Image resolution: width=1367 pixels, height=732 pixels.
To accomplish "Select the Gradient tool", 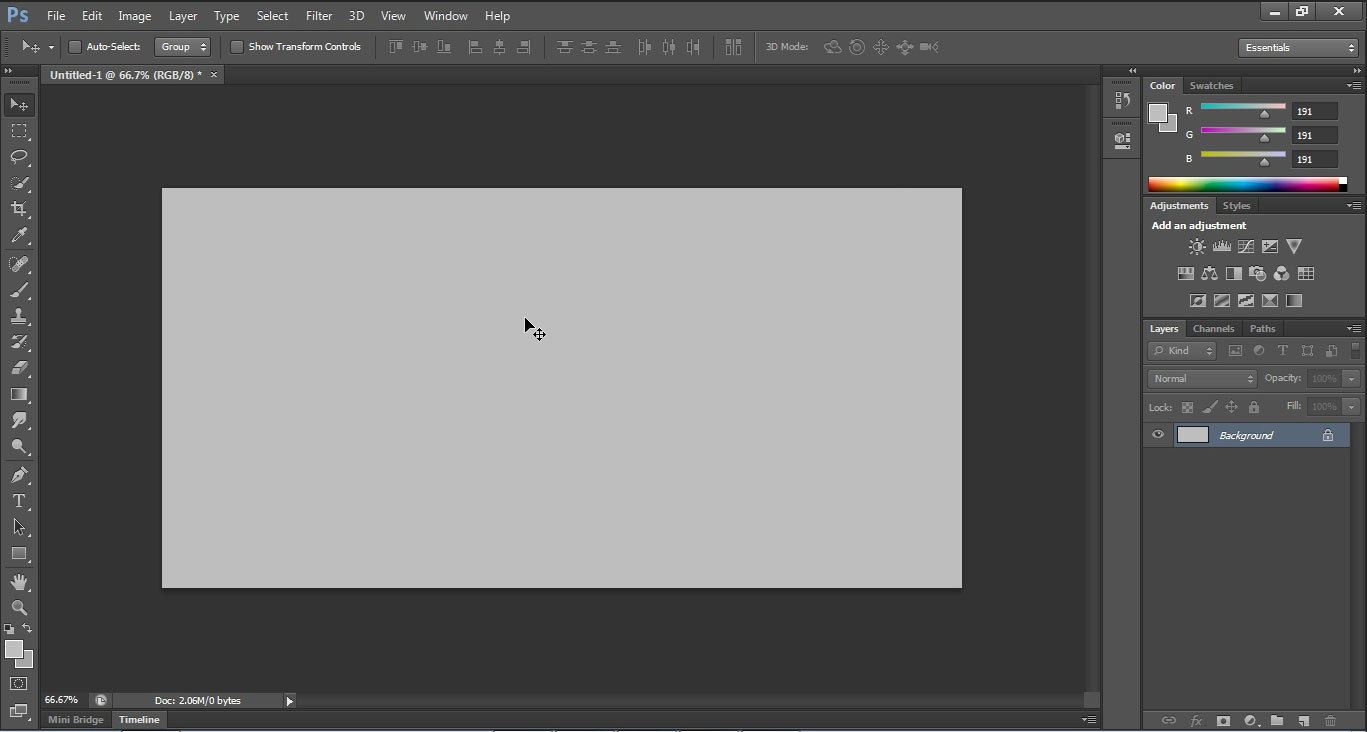I will pos(19,394).
